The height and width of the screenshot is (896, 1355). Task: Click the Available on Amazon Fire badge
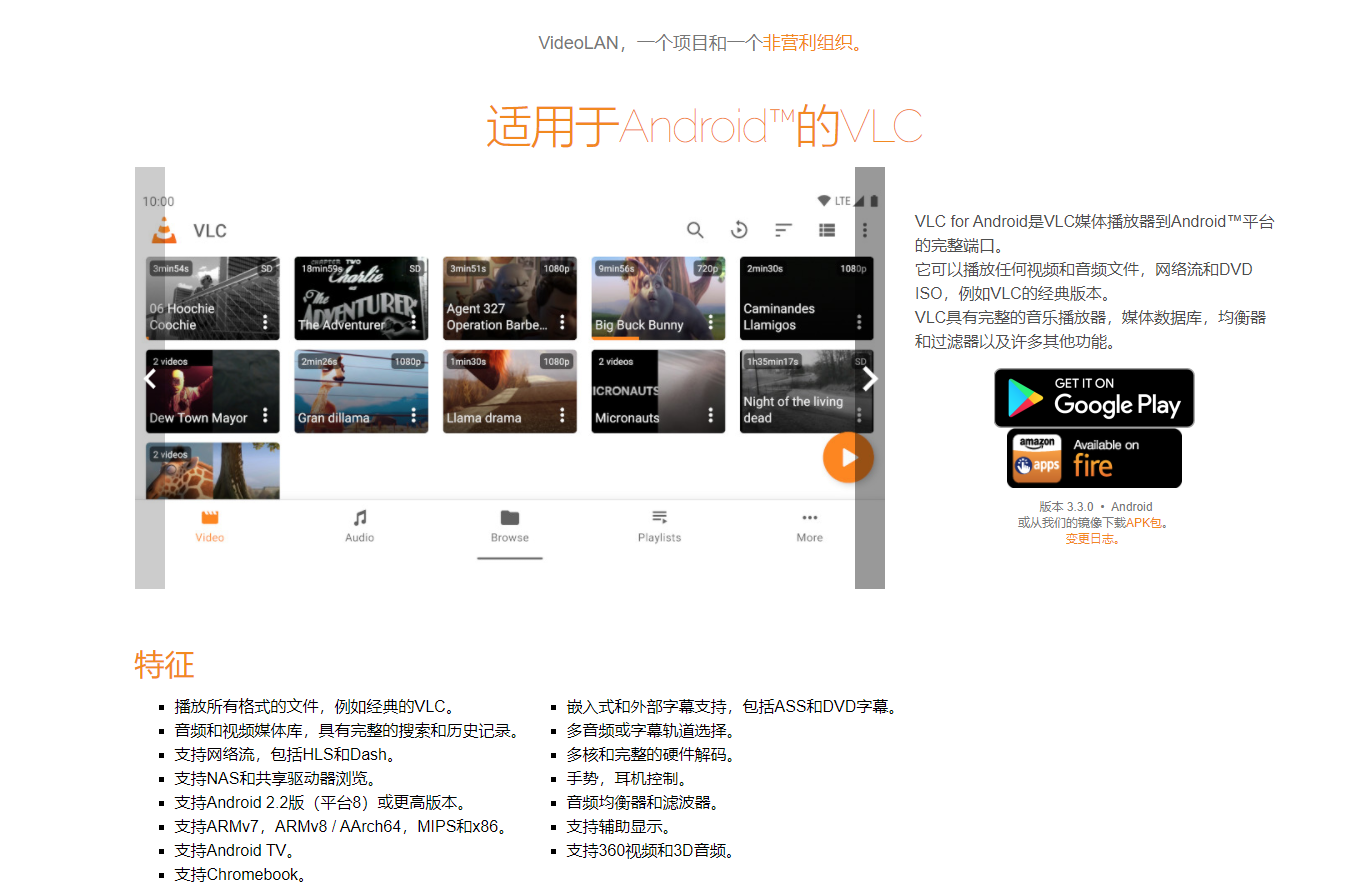tap(1094, 458)
